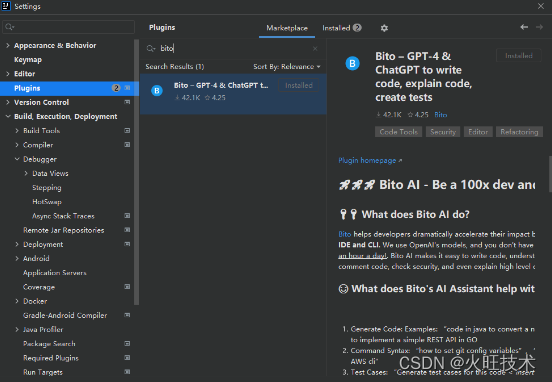552x382 pixels.
Task: Click the large Bito logo in details
Action: pyautogui.click(x=352, y=63)
